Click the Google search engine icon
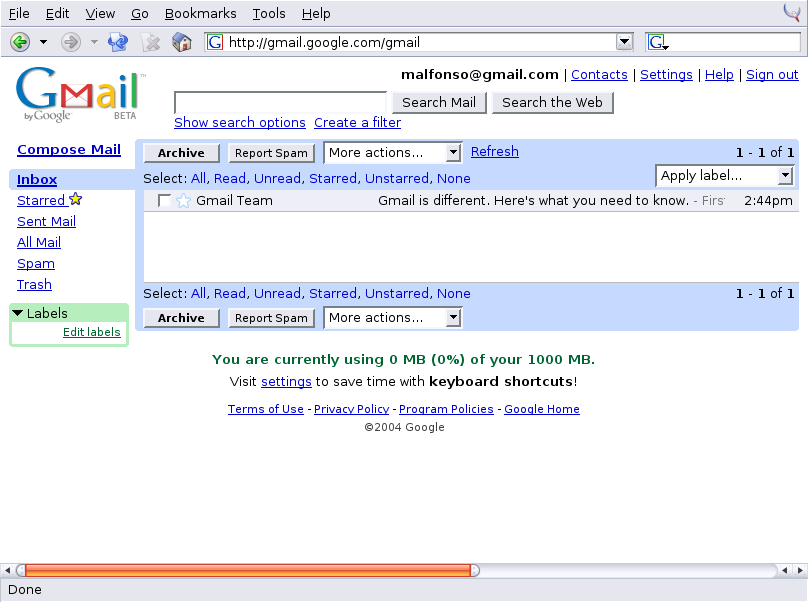The height and width of the screenshot is (602, 808). pos(658,42)
